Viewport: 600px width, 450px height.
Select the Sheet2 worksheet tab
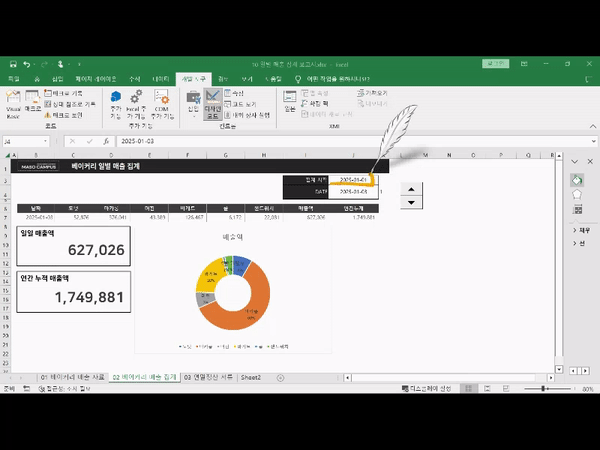coord(250,377)
